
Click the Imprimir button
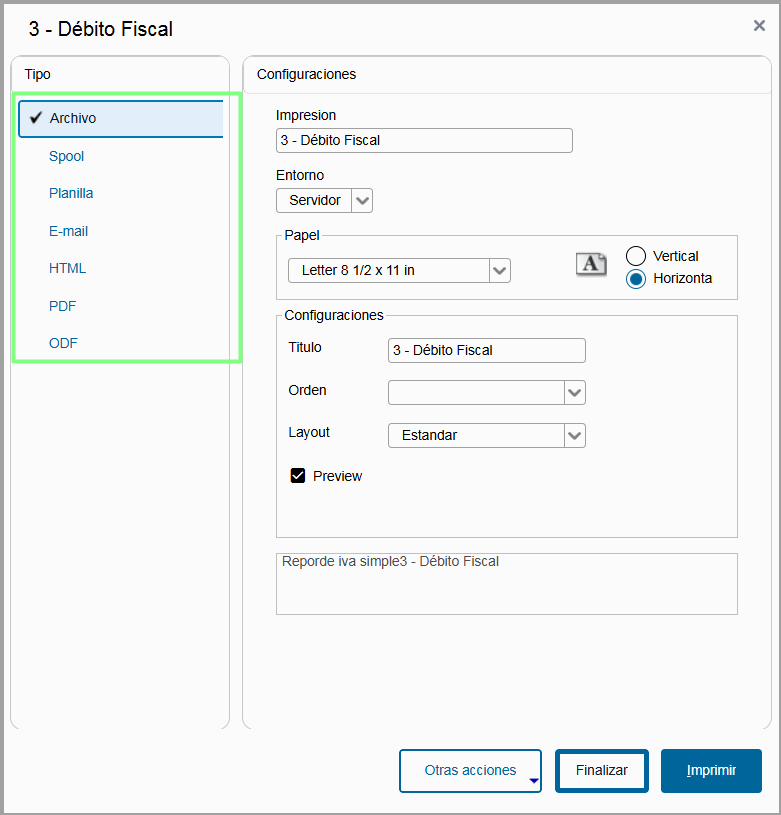tap(711, 771)
